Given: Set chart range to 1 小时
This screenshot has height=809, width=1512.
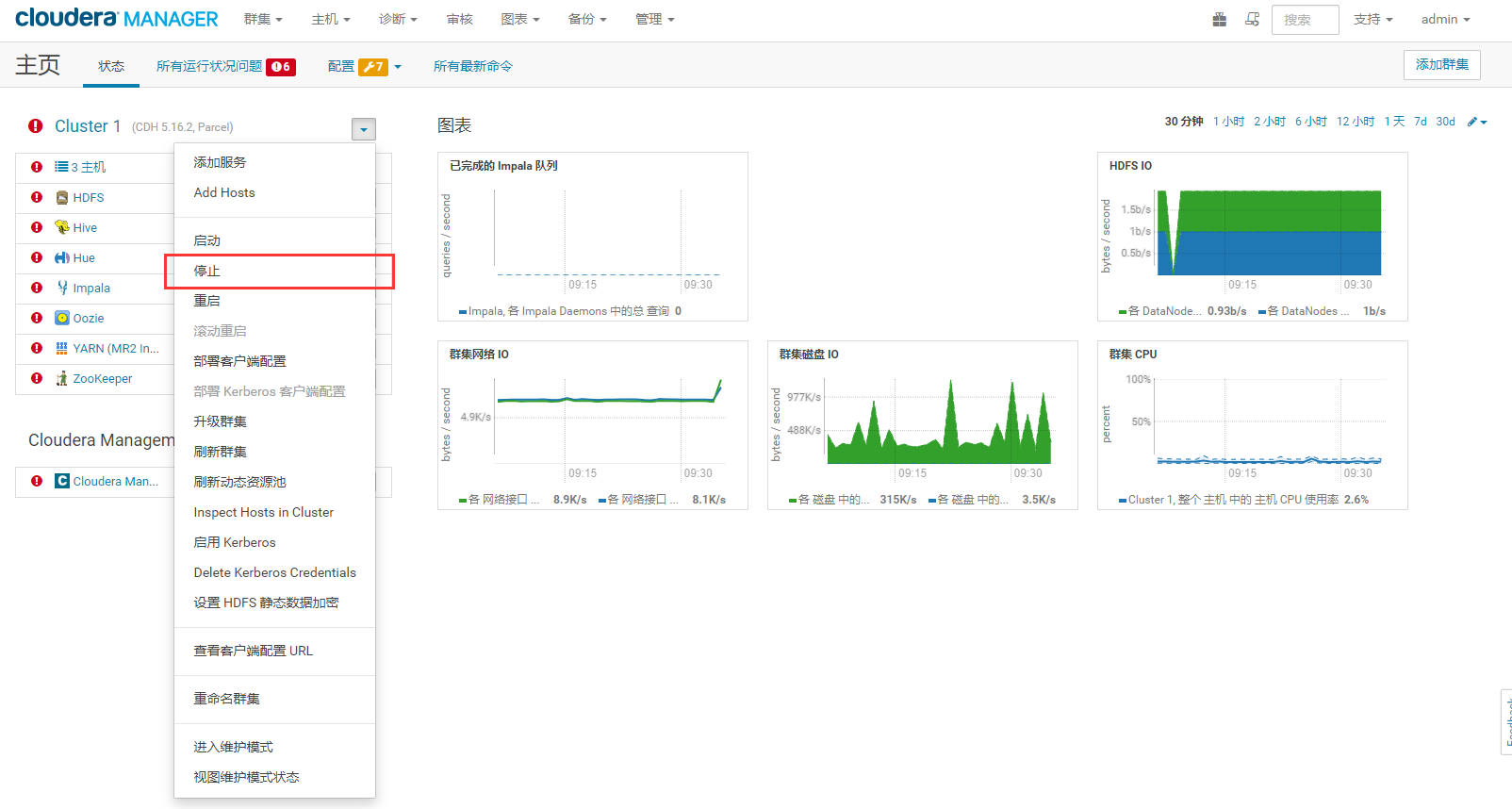Looking at the screenshot, I should tap(1228, 122).
